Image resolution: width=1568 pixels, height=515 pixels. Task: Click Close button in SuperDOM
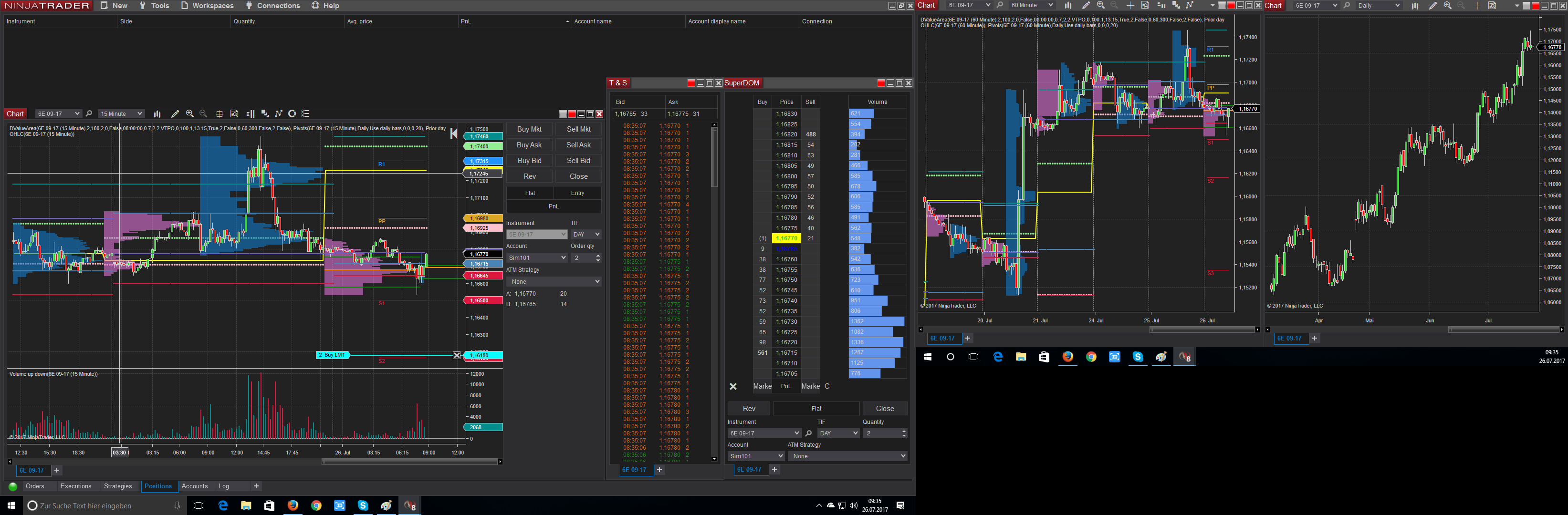tap(885, 409)
